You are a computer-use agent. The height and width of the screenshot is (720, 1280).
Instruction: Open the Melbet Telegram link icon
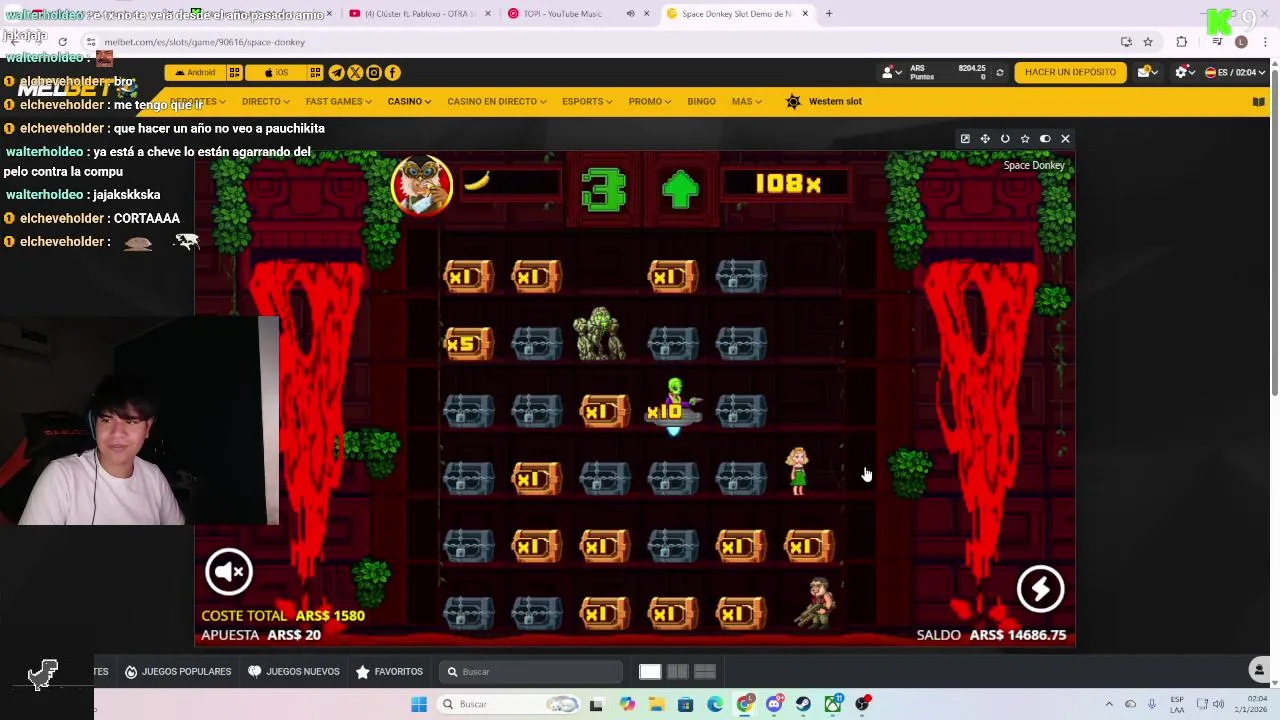(x=336, y=72)
